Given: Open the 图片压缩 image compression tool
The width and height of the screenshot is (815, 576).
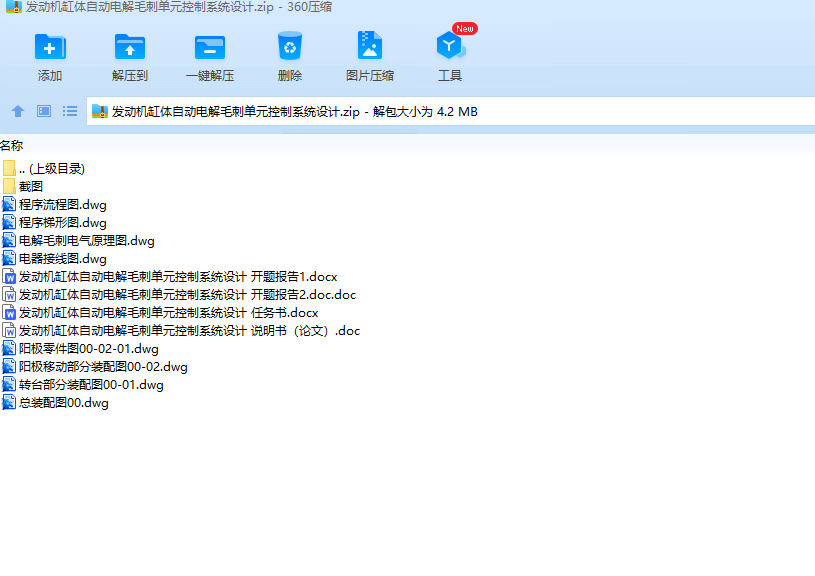Looking at the screenshot, I should [370, 46].
